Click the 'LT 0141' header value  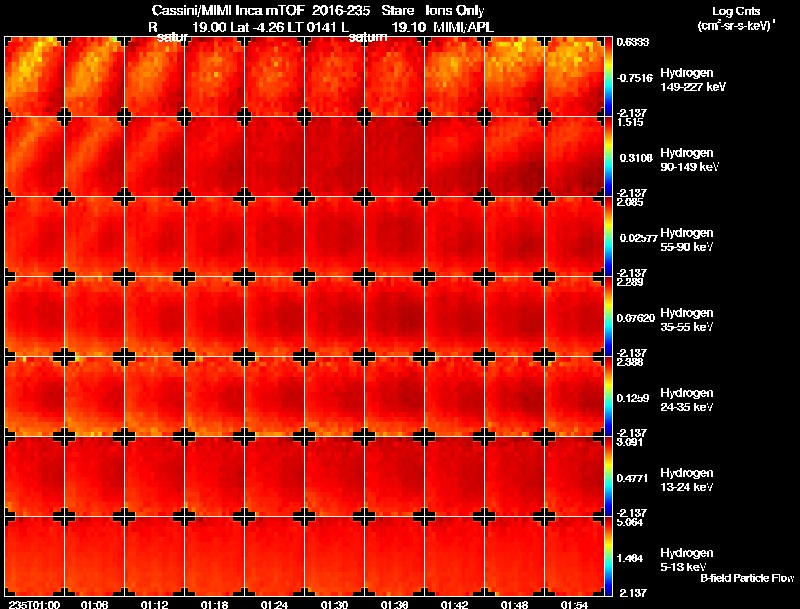(311, 27)
